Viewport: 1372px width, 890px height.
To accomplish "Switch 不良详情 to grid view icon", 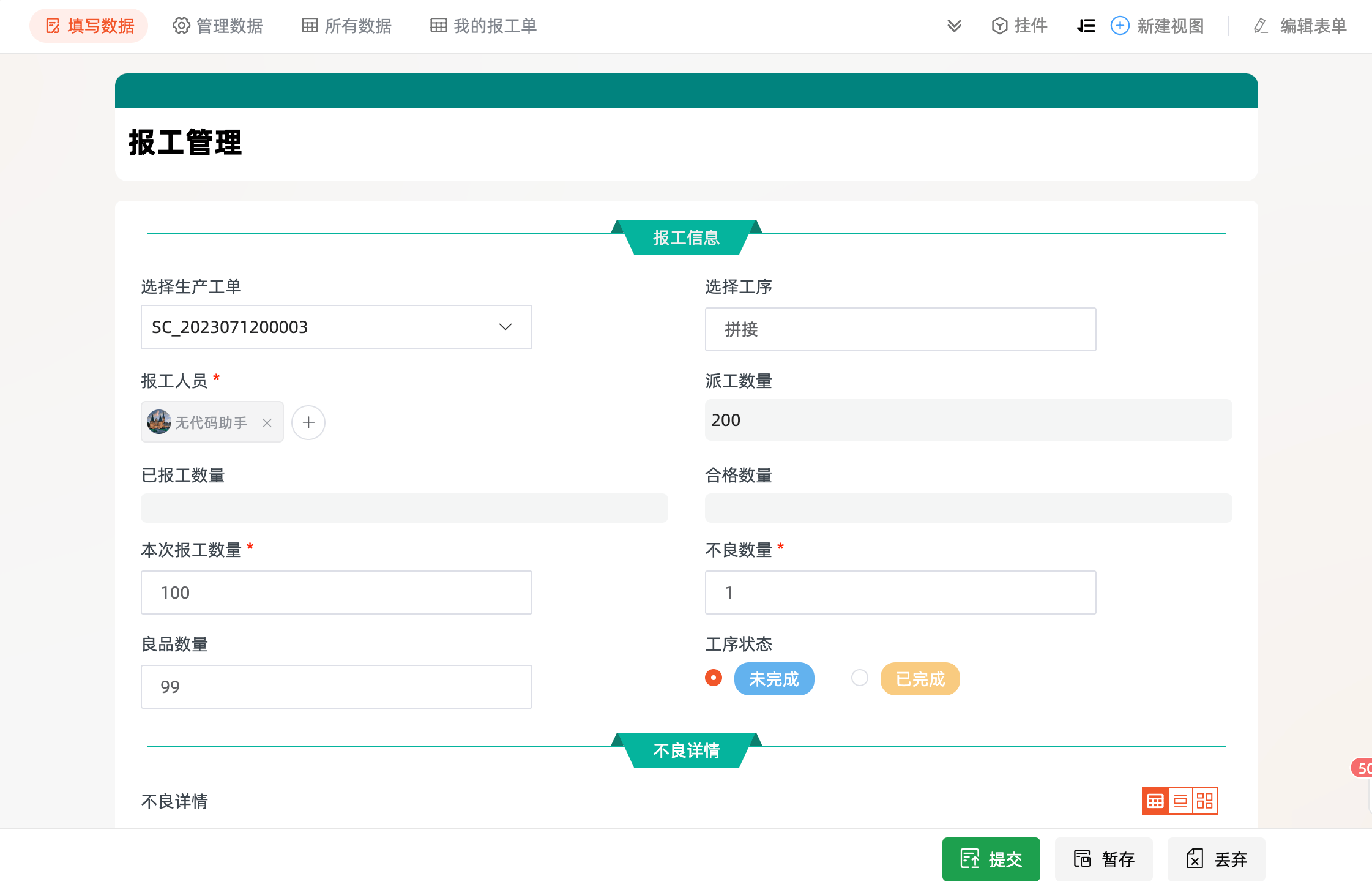I will pos(1204,801).
